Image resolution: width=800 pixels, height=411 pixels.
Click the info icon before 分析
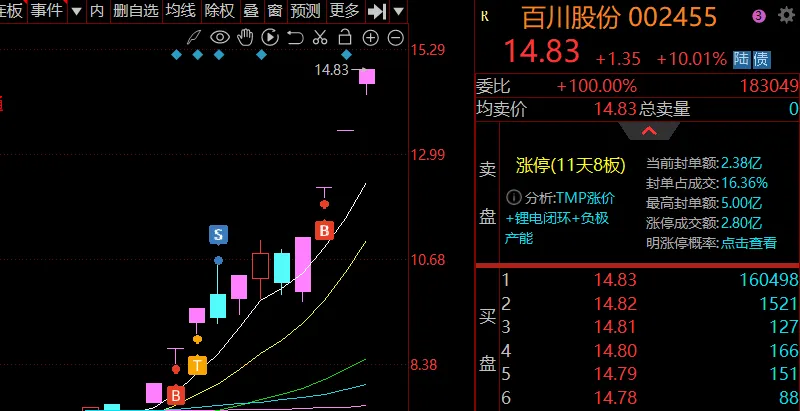514,198
